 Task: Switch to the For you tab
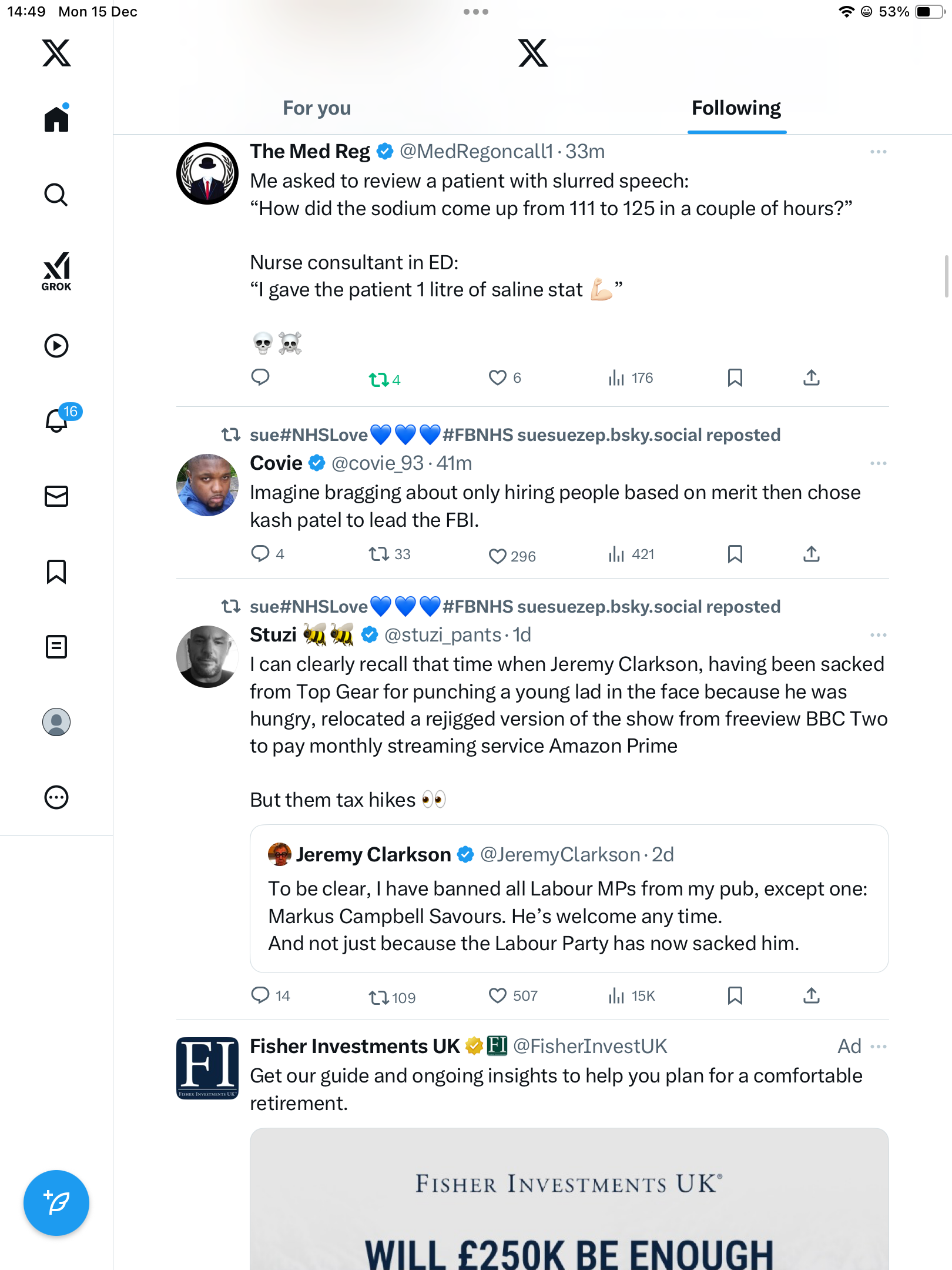coord(317,108)
